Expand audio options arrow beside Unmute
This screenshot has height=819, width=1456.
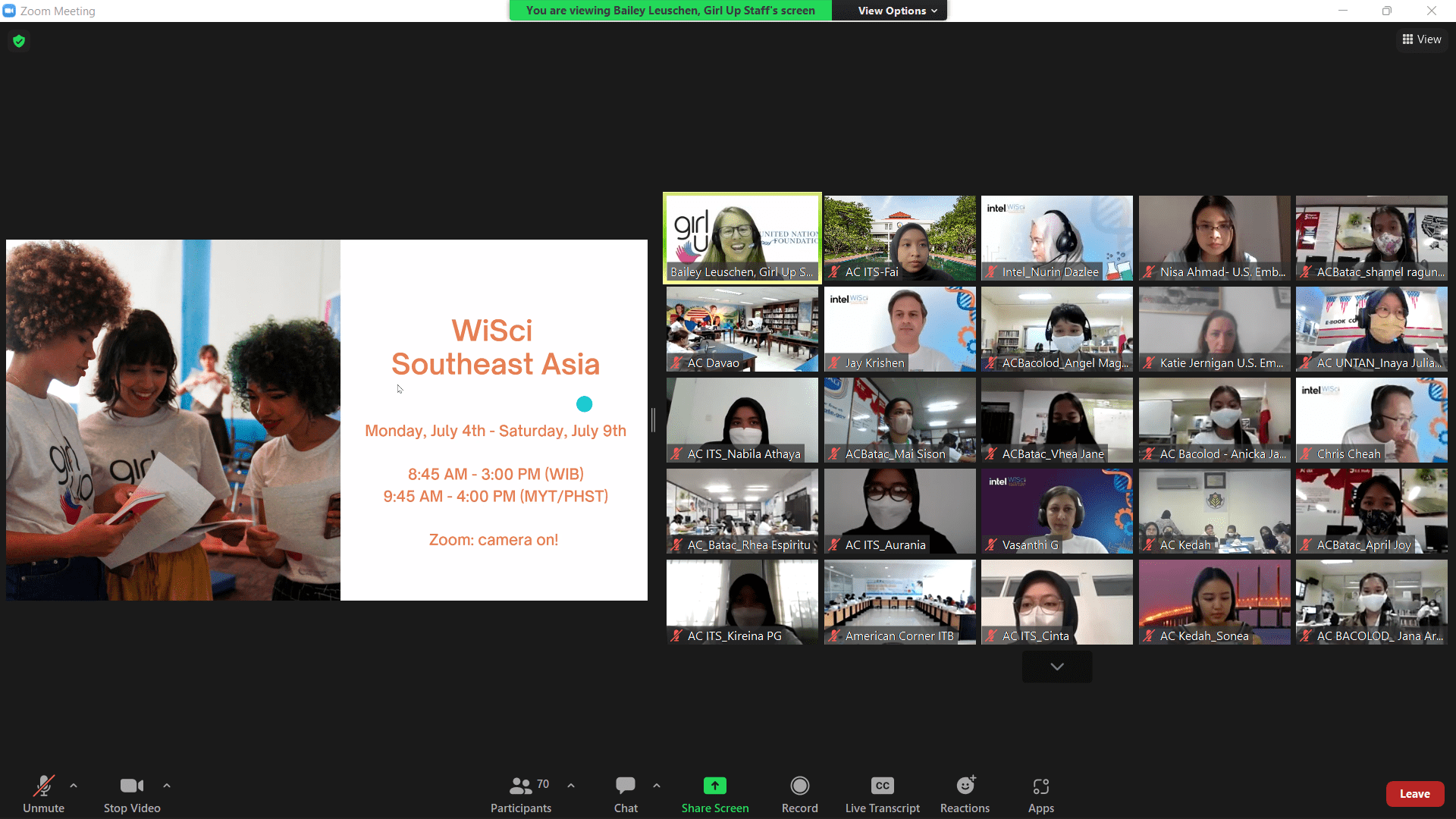click(74, 786)
